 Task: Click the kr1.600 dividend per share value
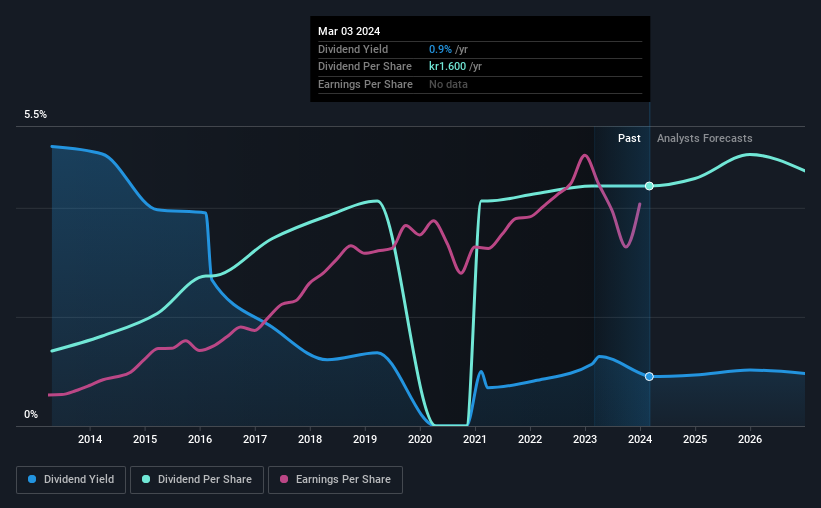(448, 67)
